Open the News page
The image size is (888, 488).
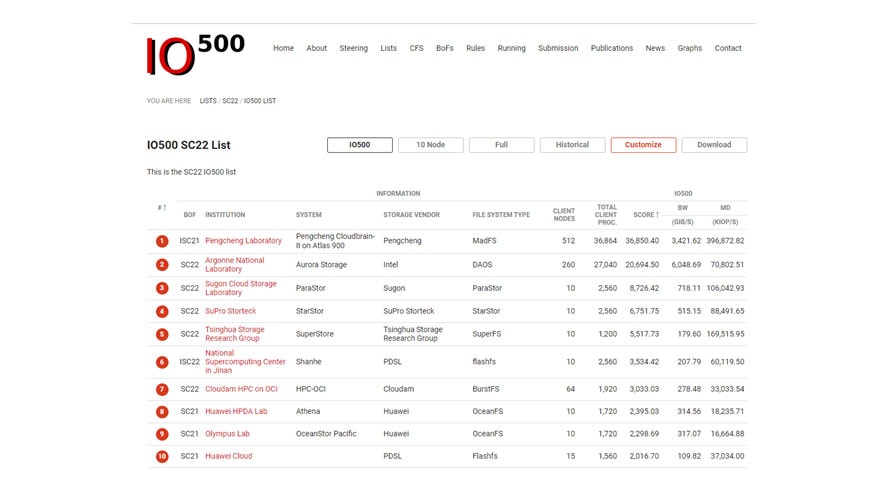pos(655,48)
